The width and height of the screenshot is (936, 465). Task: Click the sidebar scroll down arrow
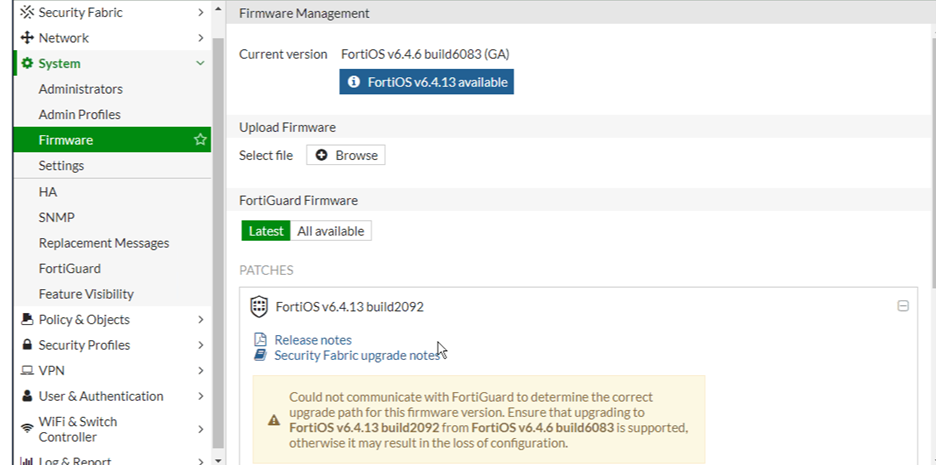(x=219, y=460)
